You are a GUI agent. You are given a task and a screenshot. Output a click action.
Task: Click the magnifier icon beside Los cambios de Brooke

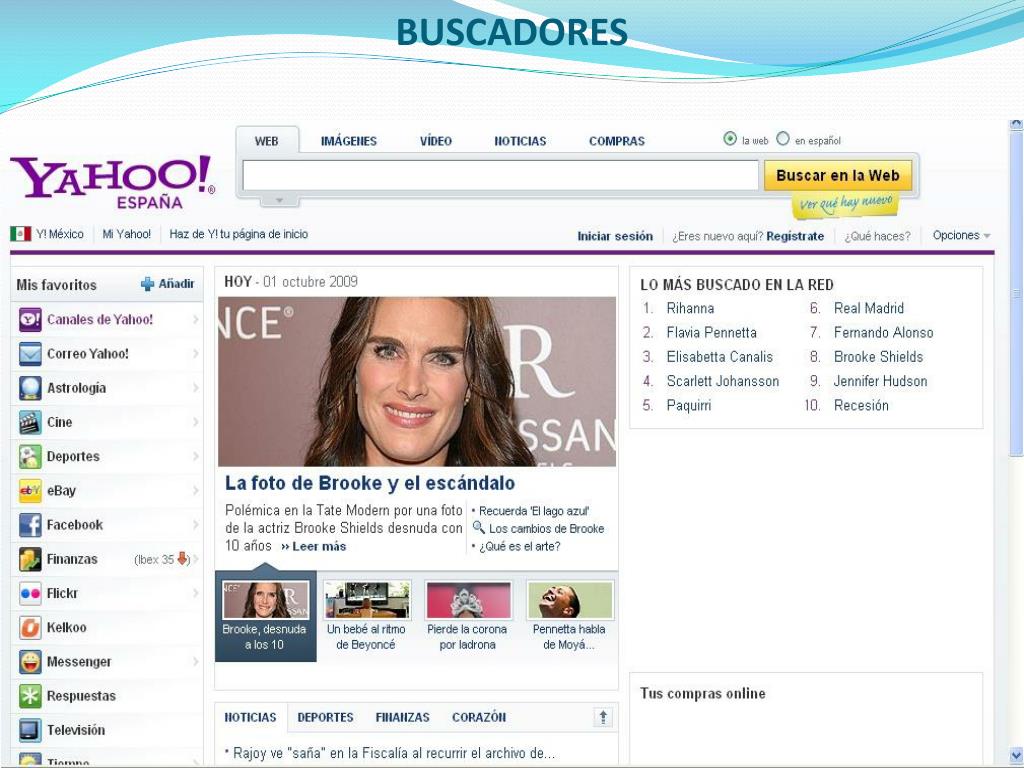(479, 528)
